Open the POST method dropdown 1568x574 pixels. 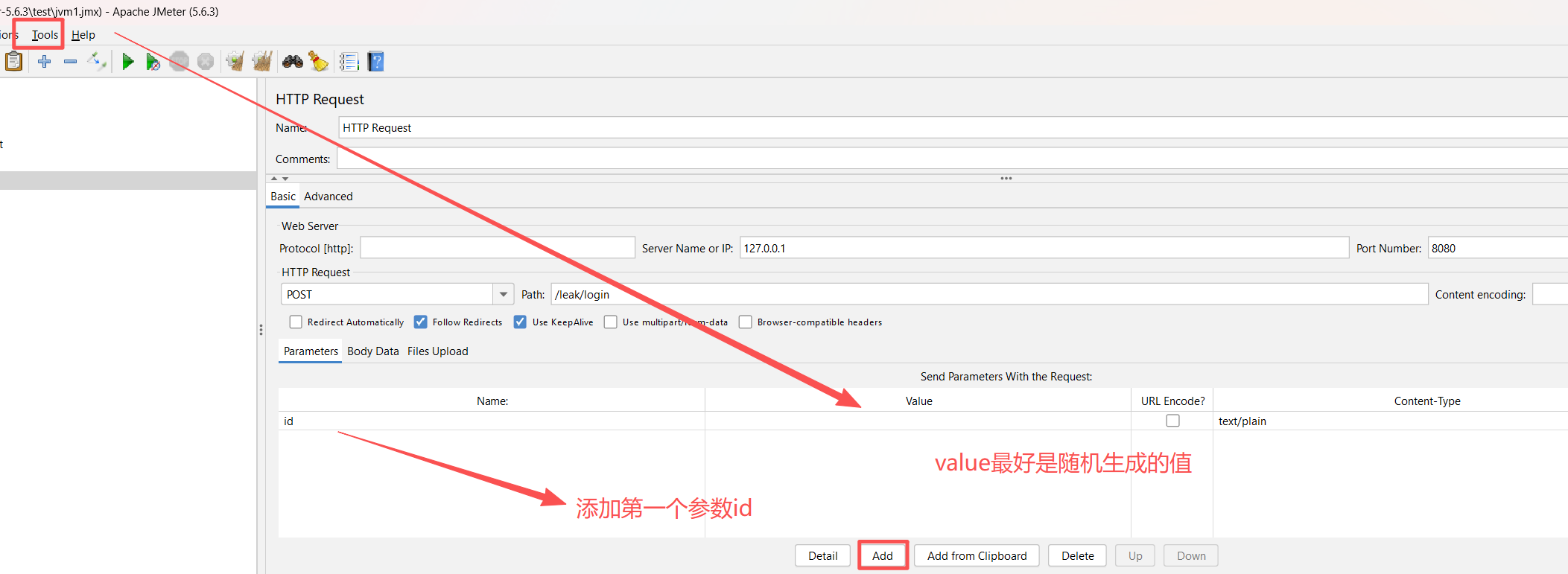click(504, 295)
